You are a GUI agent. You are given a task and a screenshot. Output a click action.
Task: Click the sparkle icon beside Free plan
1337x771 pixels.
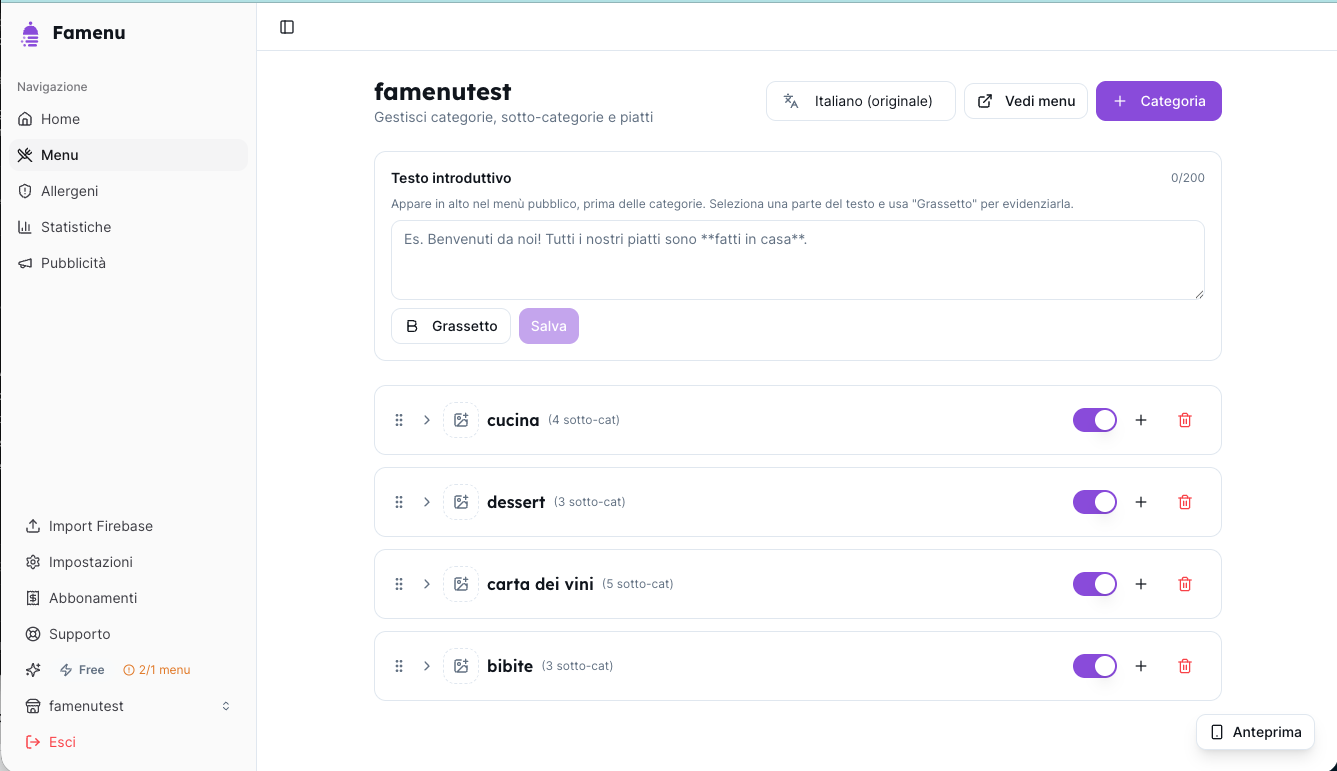point(33,670)
